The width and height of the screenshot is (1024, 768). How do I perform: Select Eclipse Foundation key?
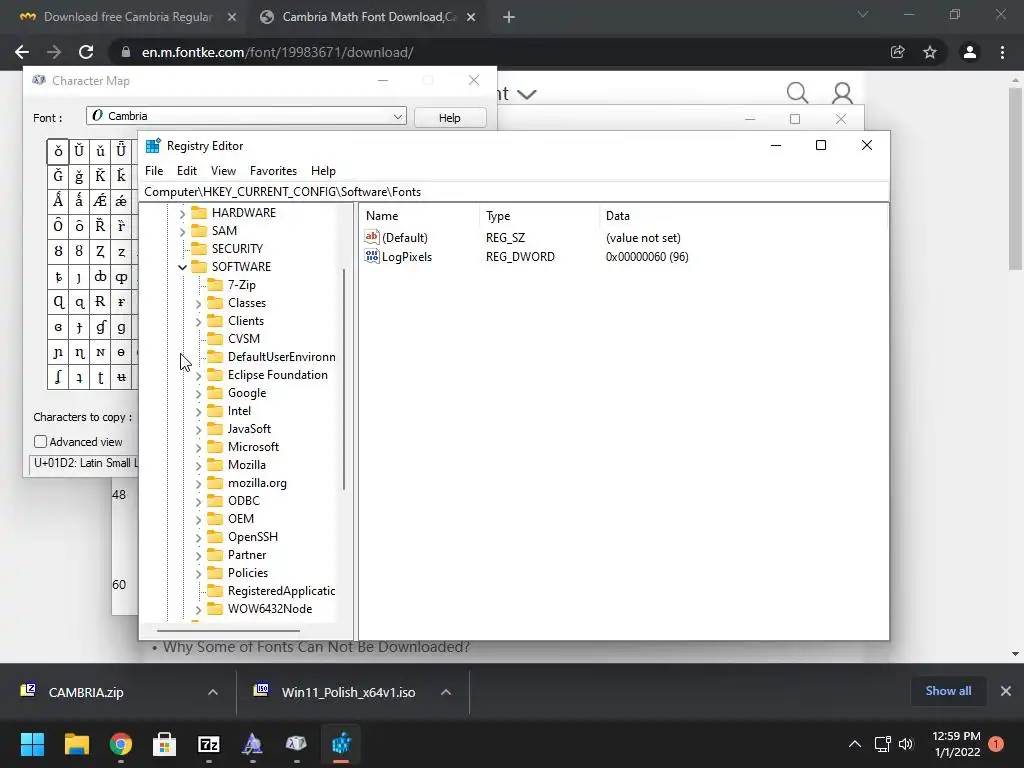pyautogui.click(x=278, y=375)
